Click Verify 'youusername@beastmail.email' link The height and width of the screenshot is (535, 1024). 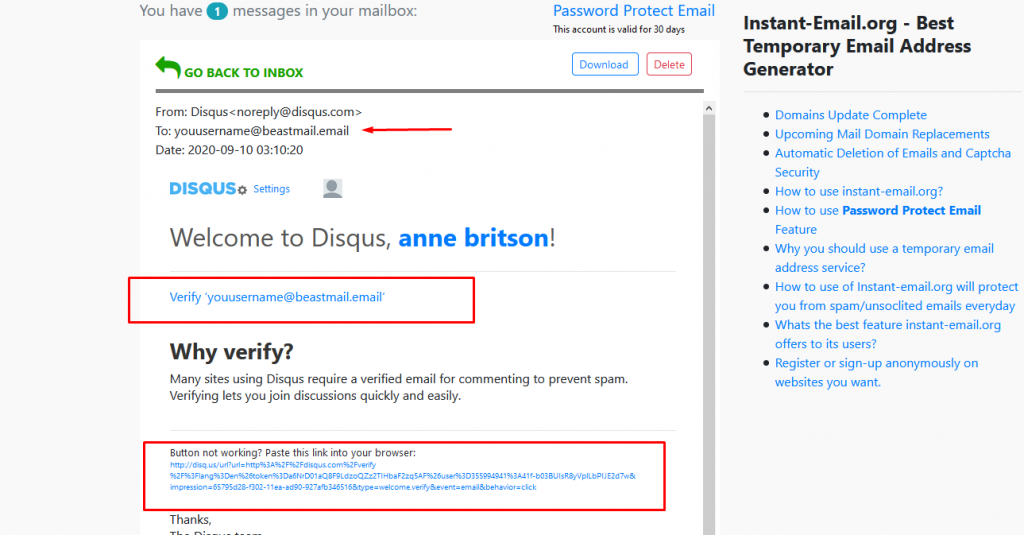278,297
